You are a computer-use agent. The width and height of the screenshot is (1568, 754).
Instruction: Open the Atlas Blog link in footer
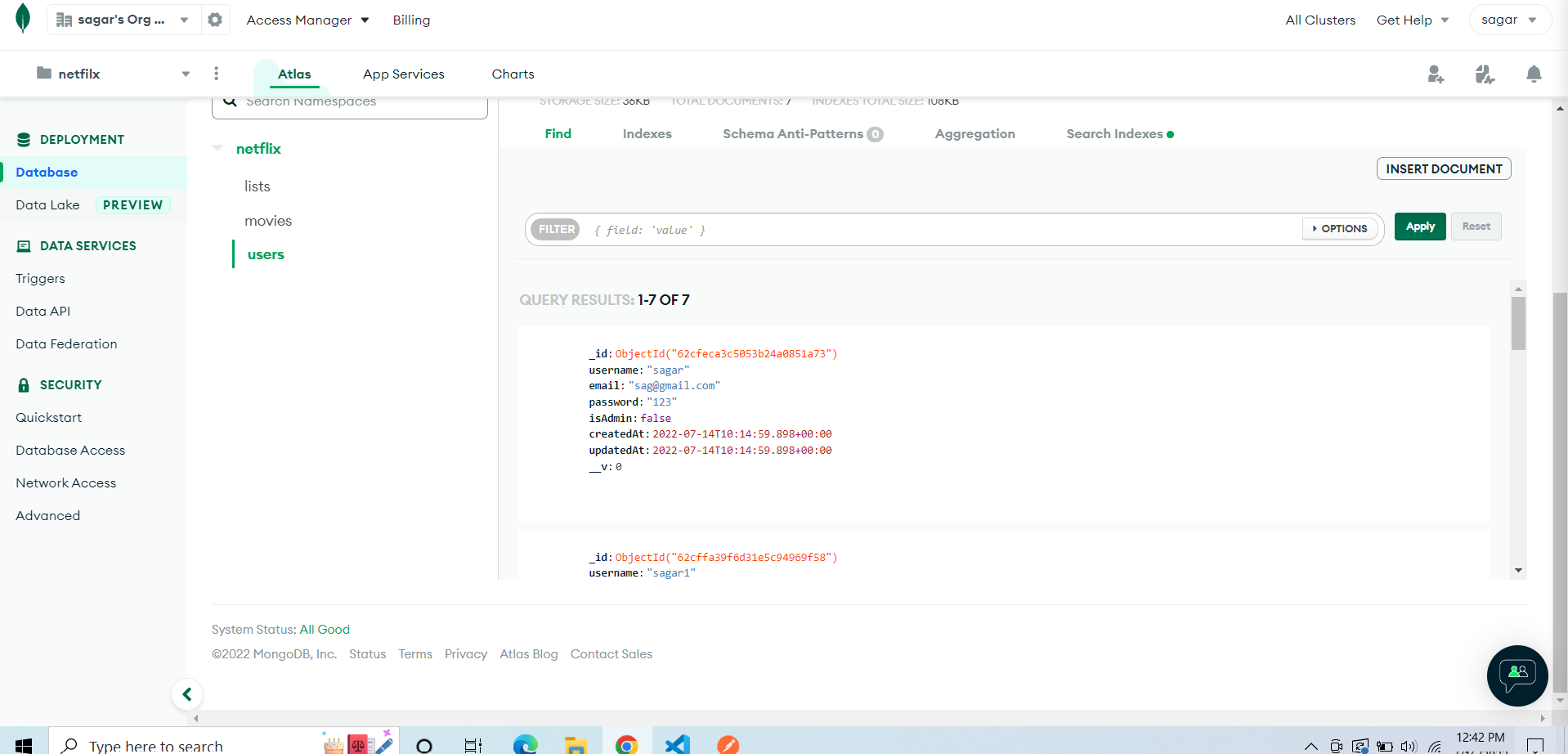coord(528,653)
